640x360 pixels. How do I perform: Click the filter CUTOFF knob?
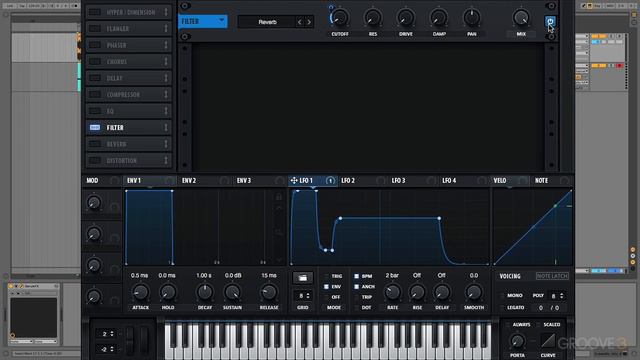[340, 18]
